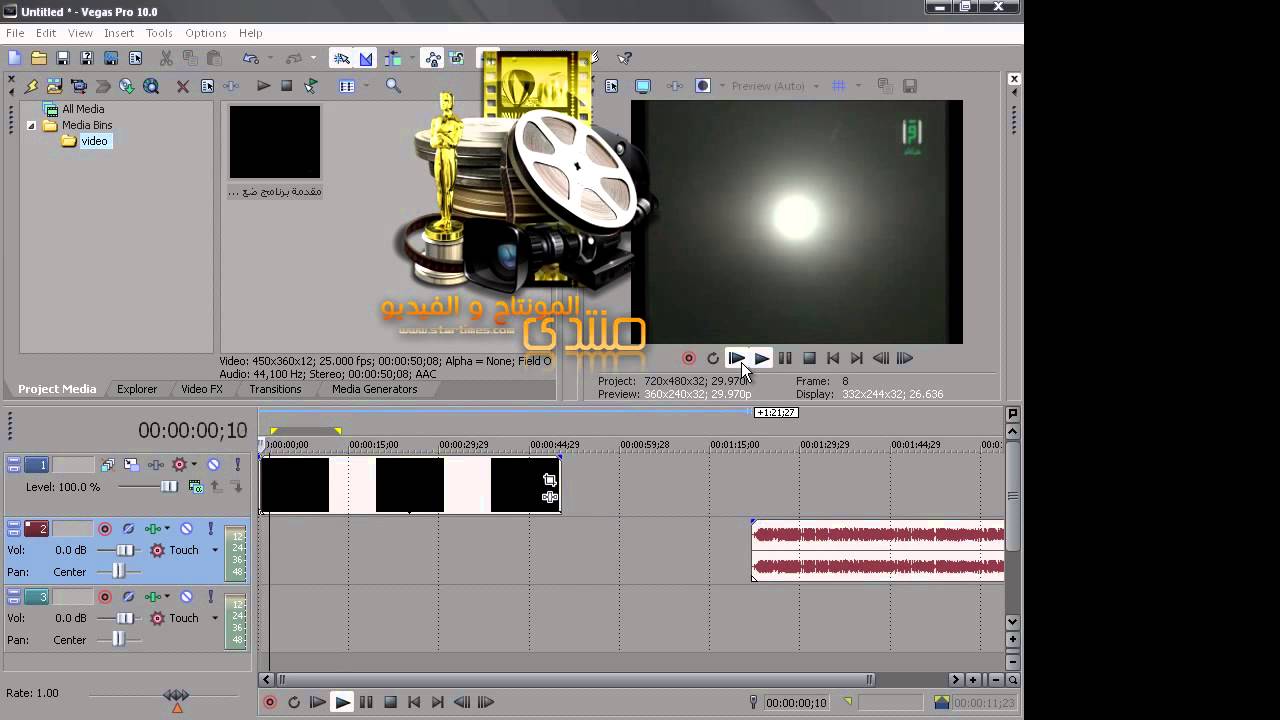Click the Capture Video icon
1280x720 pixels.
pos(79,86)
